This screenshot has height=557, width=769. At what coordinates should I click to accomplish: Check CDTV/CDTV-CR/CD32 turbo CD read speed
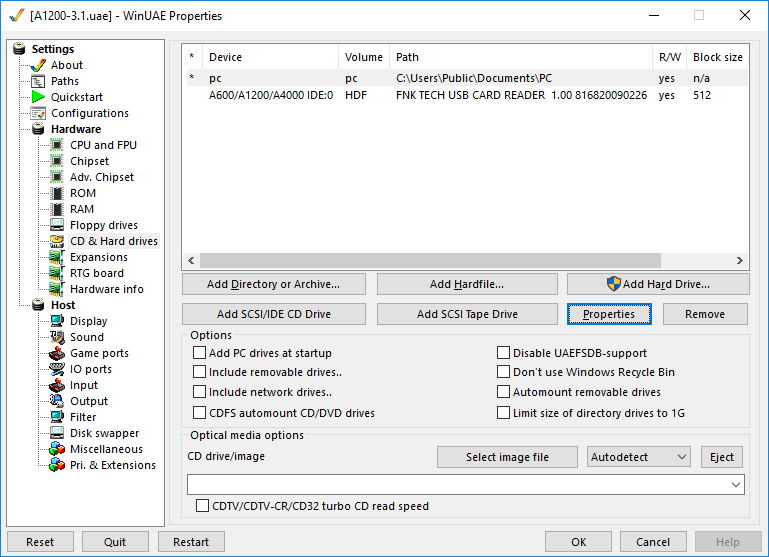coord(203,506)
